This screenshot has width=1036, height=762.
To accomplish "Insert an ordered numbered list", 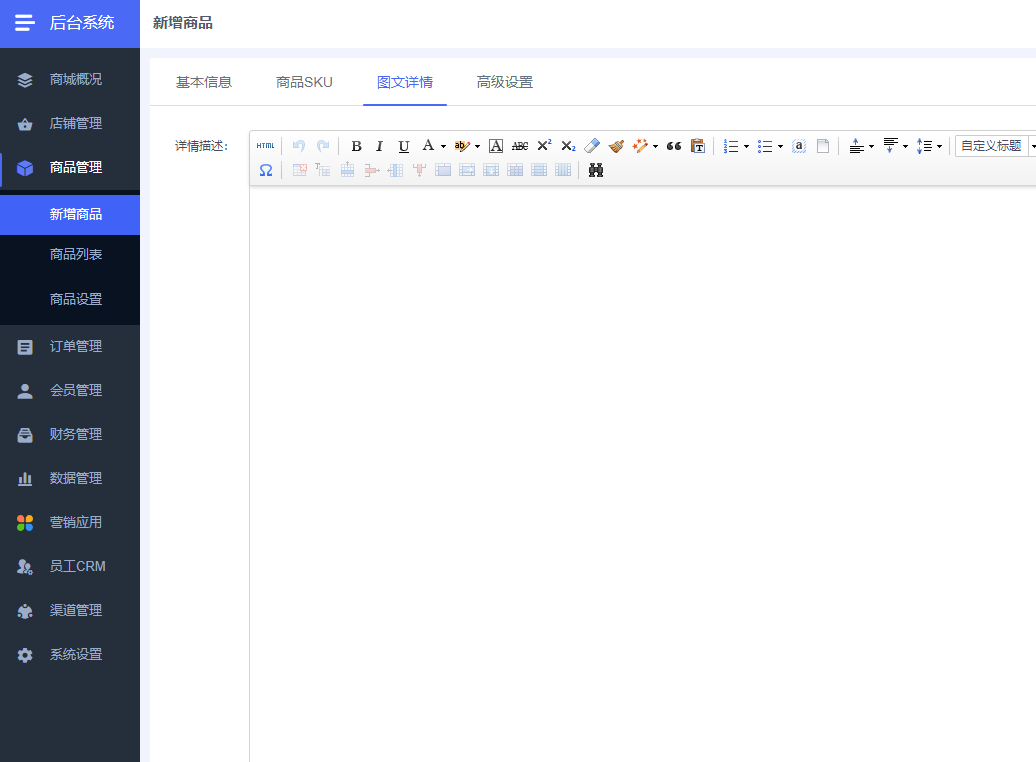I will pyautogui.click(x=731, y=146).
